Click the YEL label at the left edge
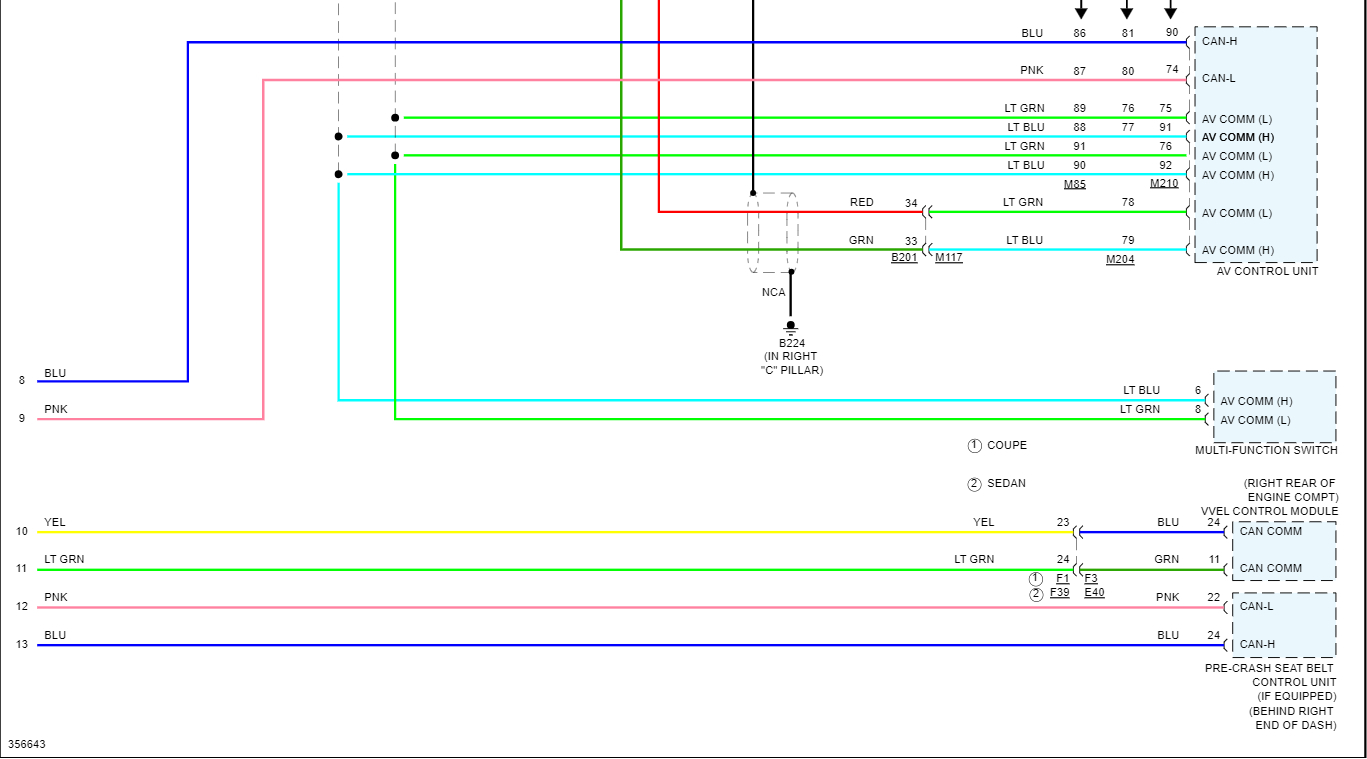Image resolution: width=1367 pixels, height=759 pixels. (54, 523)
